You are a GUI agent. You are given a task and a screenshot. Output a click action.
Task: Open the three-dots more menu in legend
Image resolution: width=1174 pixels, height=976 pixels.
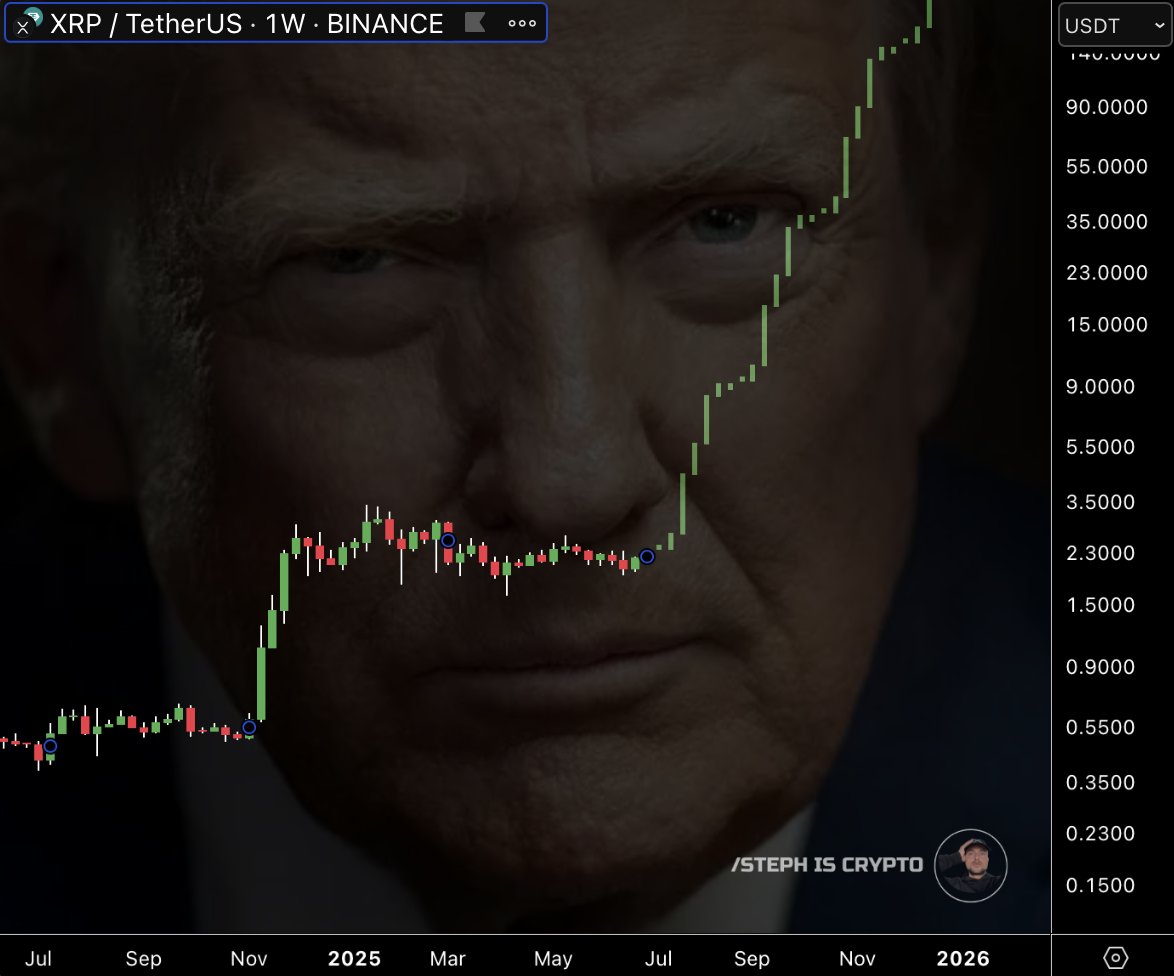[x=522, y=23]
